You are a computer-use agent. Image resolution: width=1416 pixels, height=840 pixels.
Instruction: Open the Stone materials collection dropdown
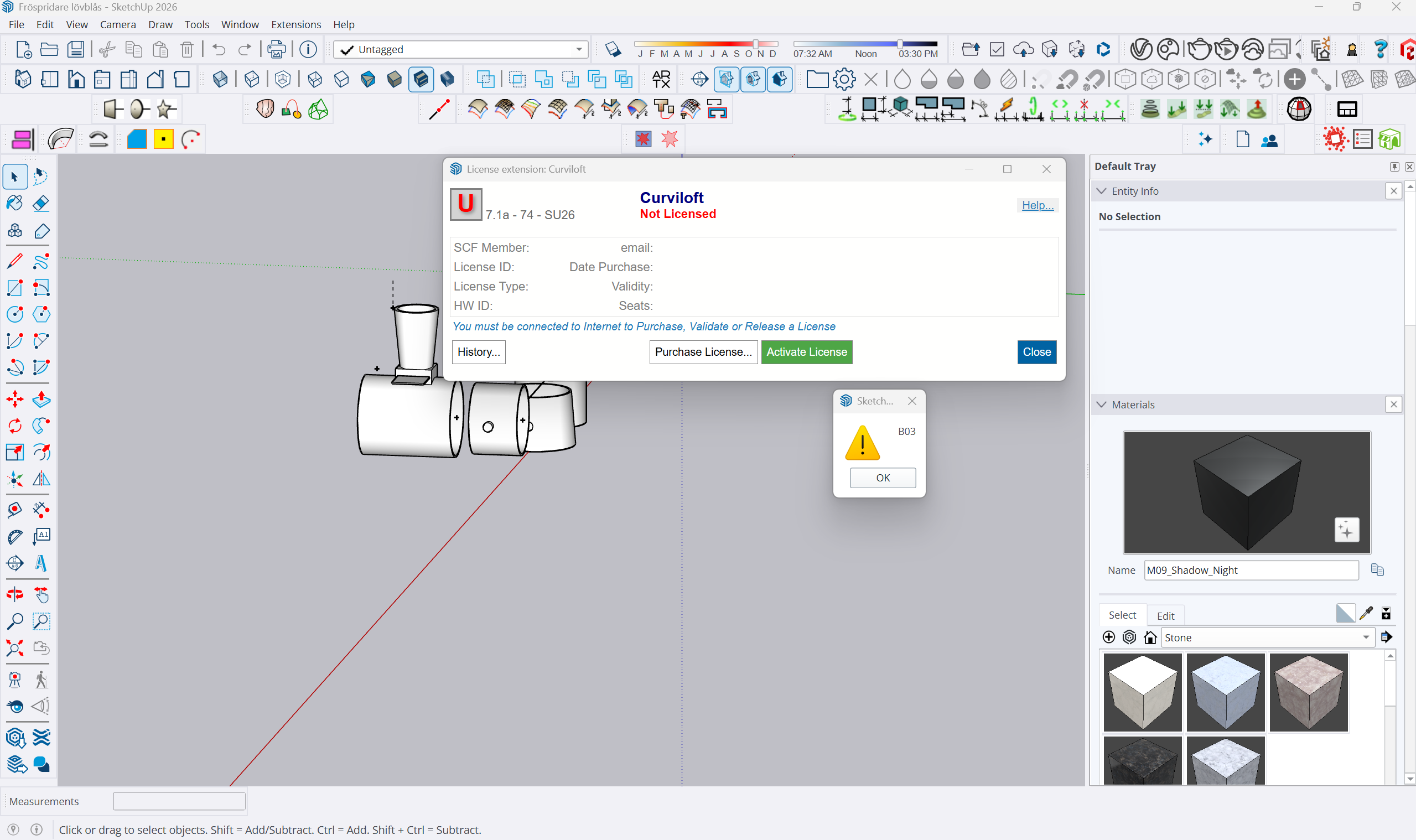pyautogui.click(x=1366, y=637)
